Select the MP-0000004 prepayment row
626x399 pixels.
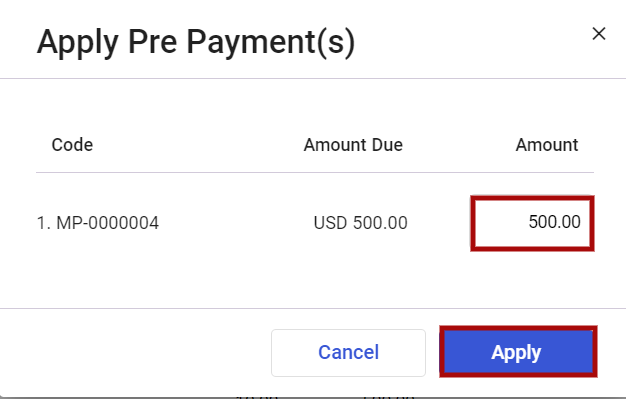click(x=315, y=223)
